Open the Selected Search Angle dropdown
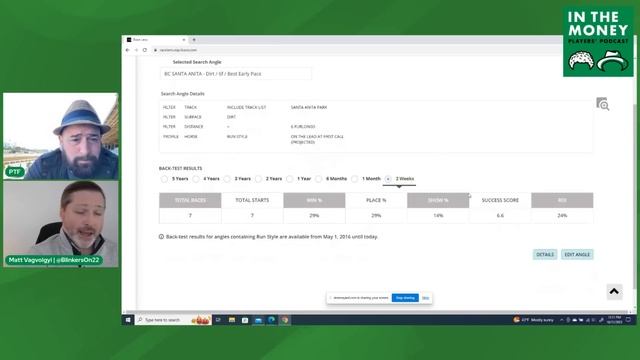This screenshot has width=640, height=360. [236, 74]
